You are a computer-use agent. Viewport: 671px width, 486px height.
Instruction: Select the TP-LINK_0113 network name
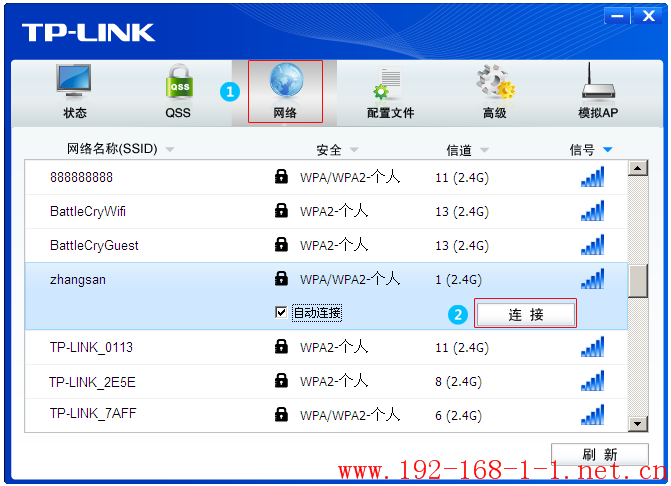click(x=91, y=347)
